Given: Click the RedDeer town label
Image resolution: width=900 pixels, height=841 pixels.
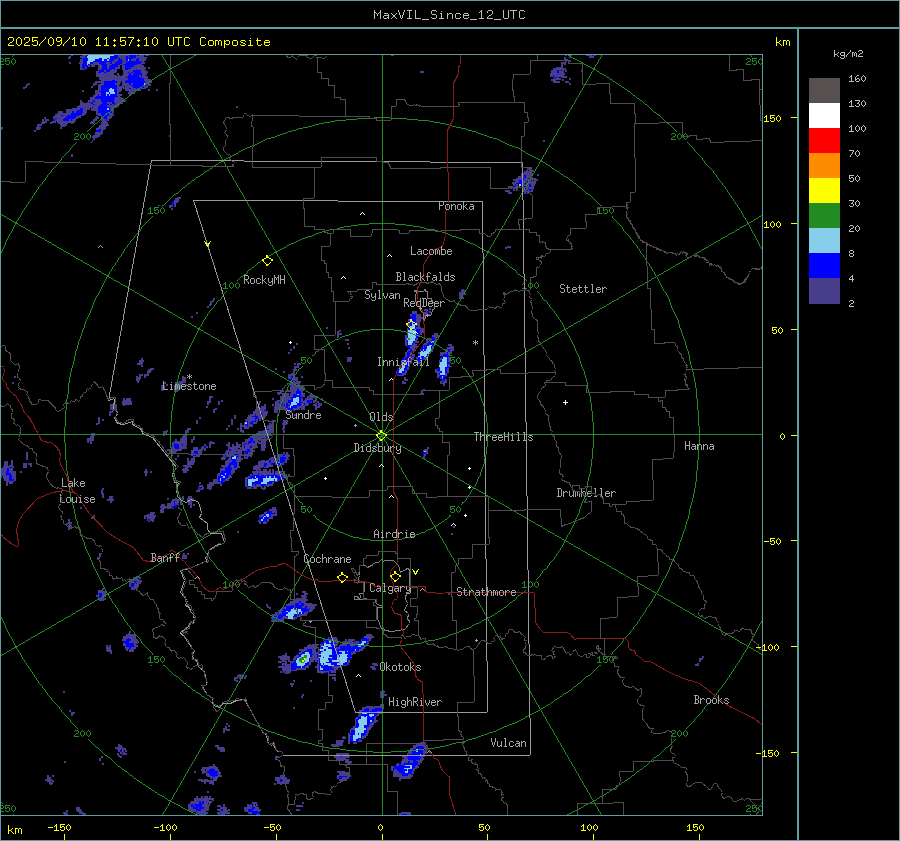Looking at the screenshot, I should point(424,303).
